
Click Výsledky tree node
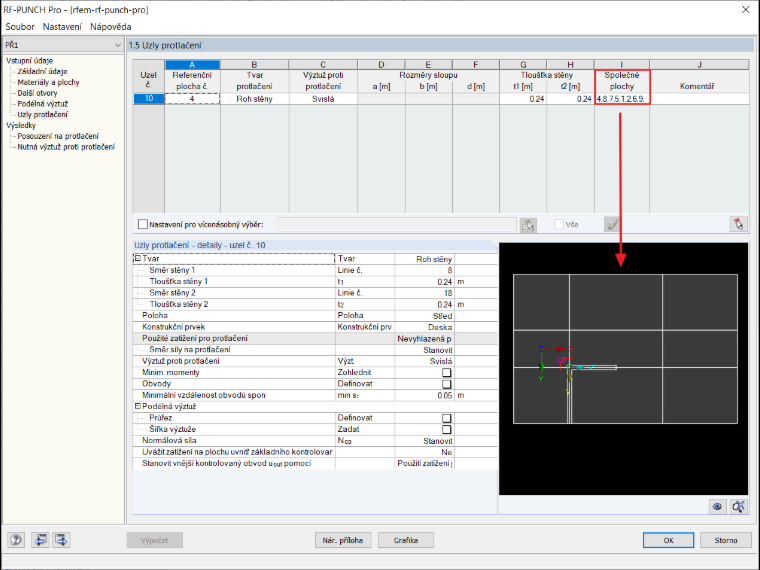click(x=21, y=126)
